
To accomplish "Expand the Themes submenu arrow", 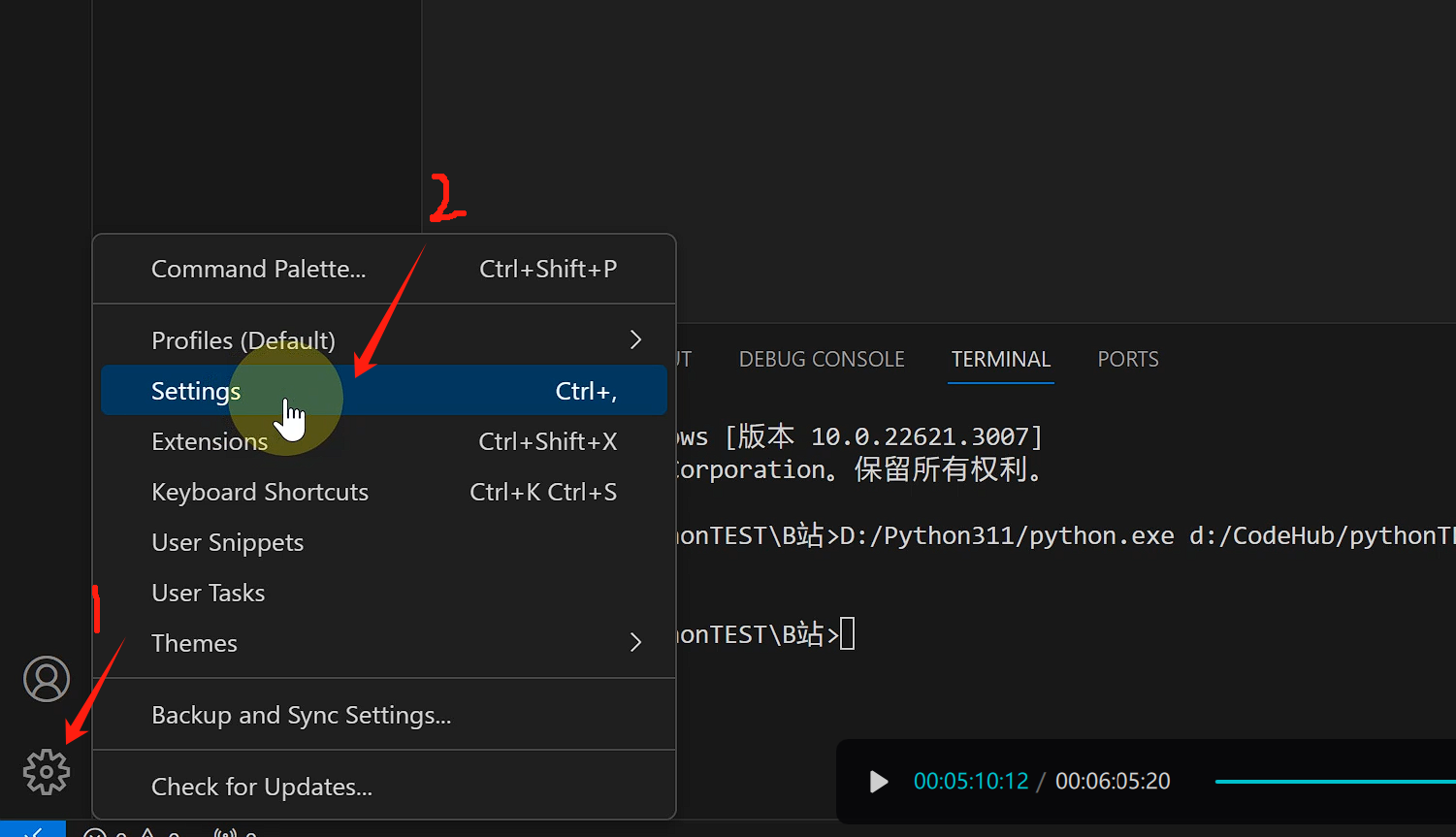I will [636, 642].
